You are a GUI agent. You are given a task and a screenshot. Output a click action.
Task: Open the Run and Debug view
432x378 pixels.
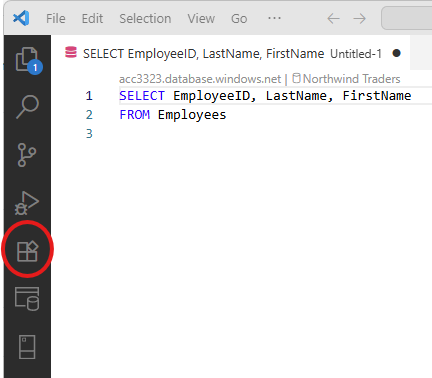[x=27, y=203]
